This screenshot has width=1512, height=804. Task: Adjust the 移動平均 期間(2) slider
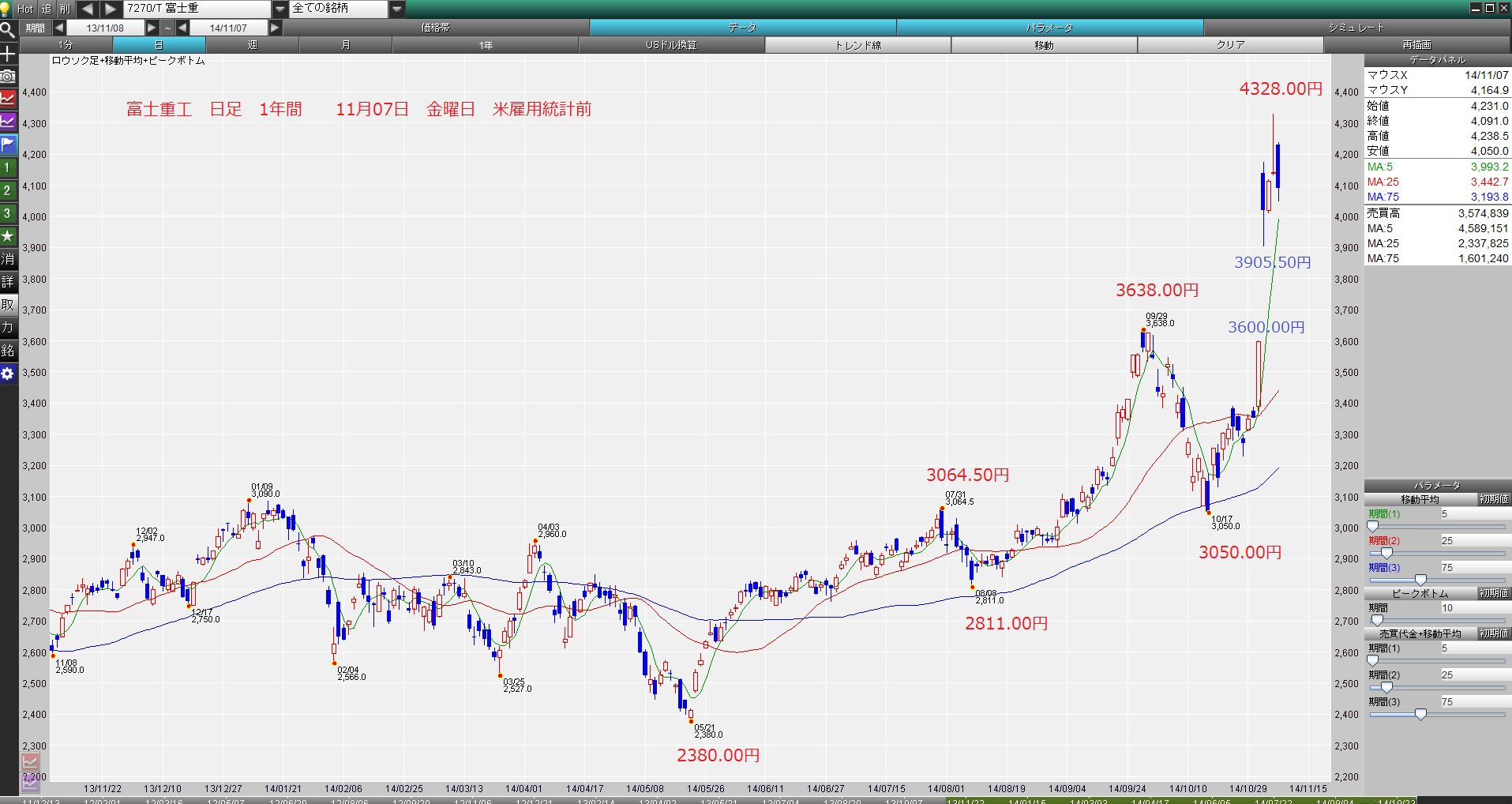click(1386, 553)
